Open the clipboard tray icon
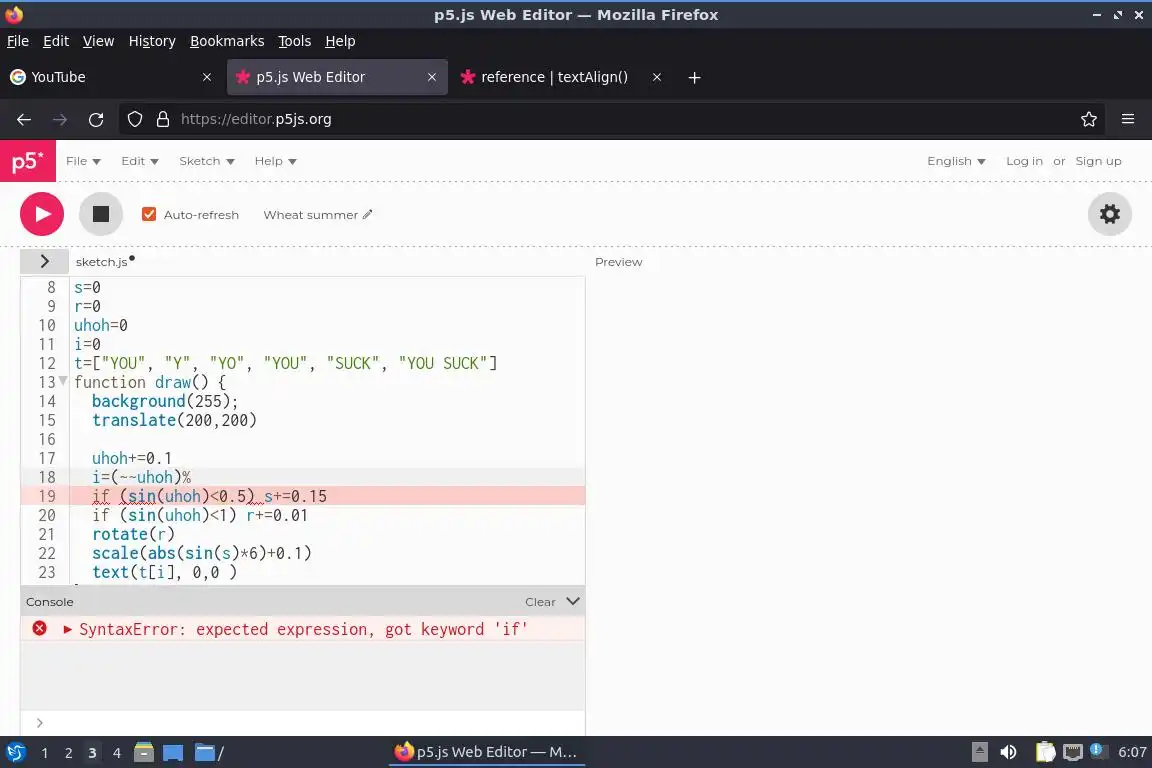The width and height of the screenshot is (1152, 768). click(1045, 752)
